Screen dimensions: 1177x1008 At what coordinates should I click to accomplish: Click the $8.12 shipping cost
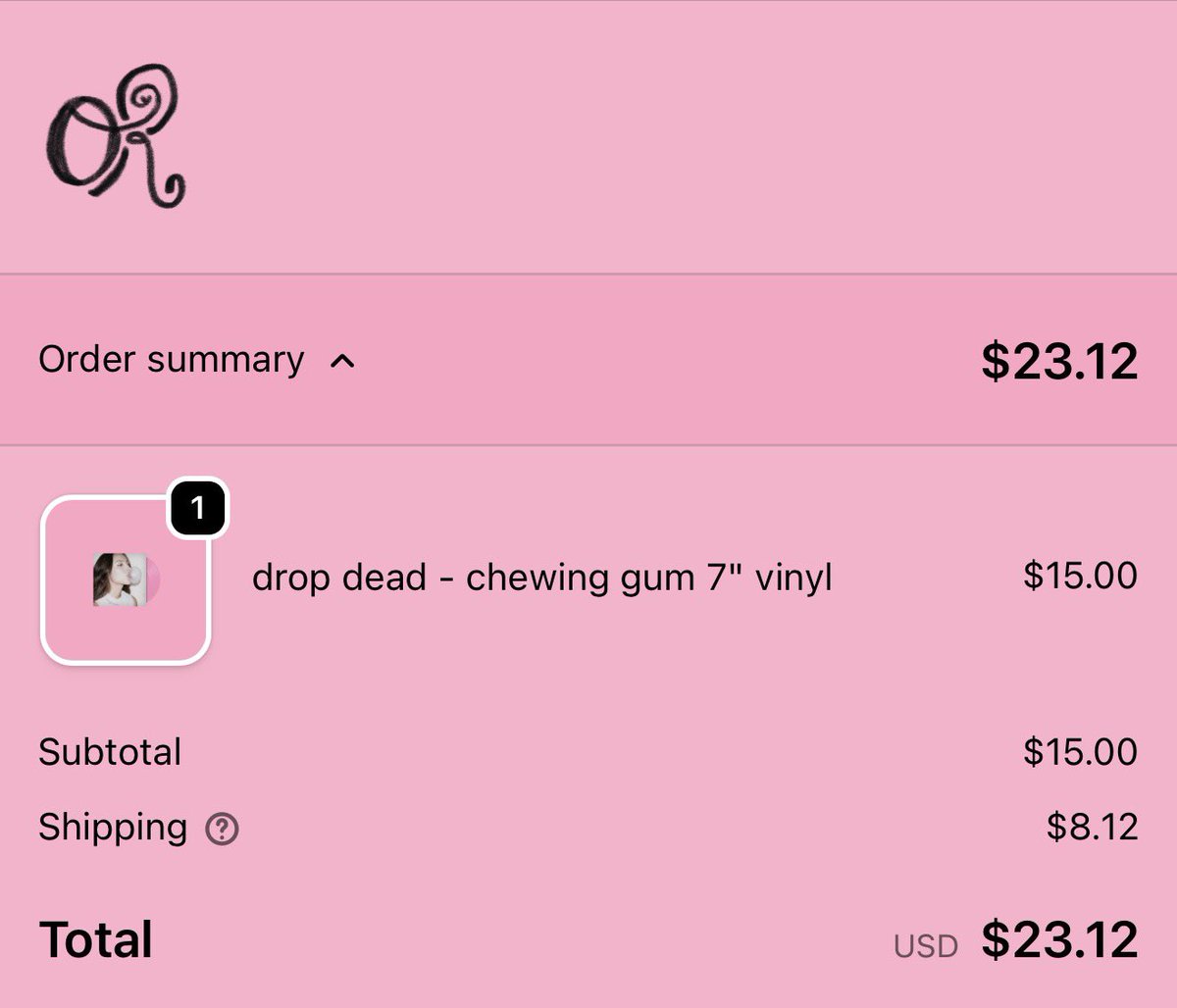[x=1092, y=828]
